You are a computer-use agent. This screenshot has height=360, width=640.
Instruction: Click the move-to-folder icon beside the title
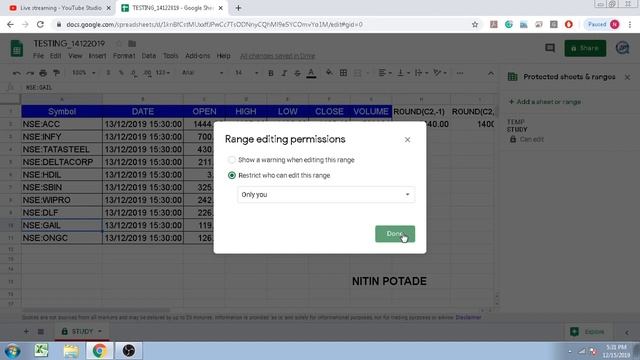point(132,43)
